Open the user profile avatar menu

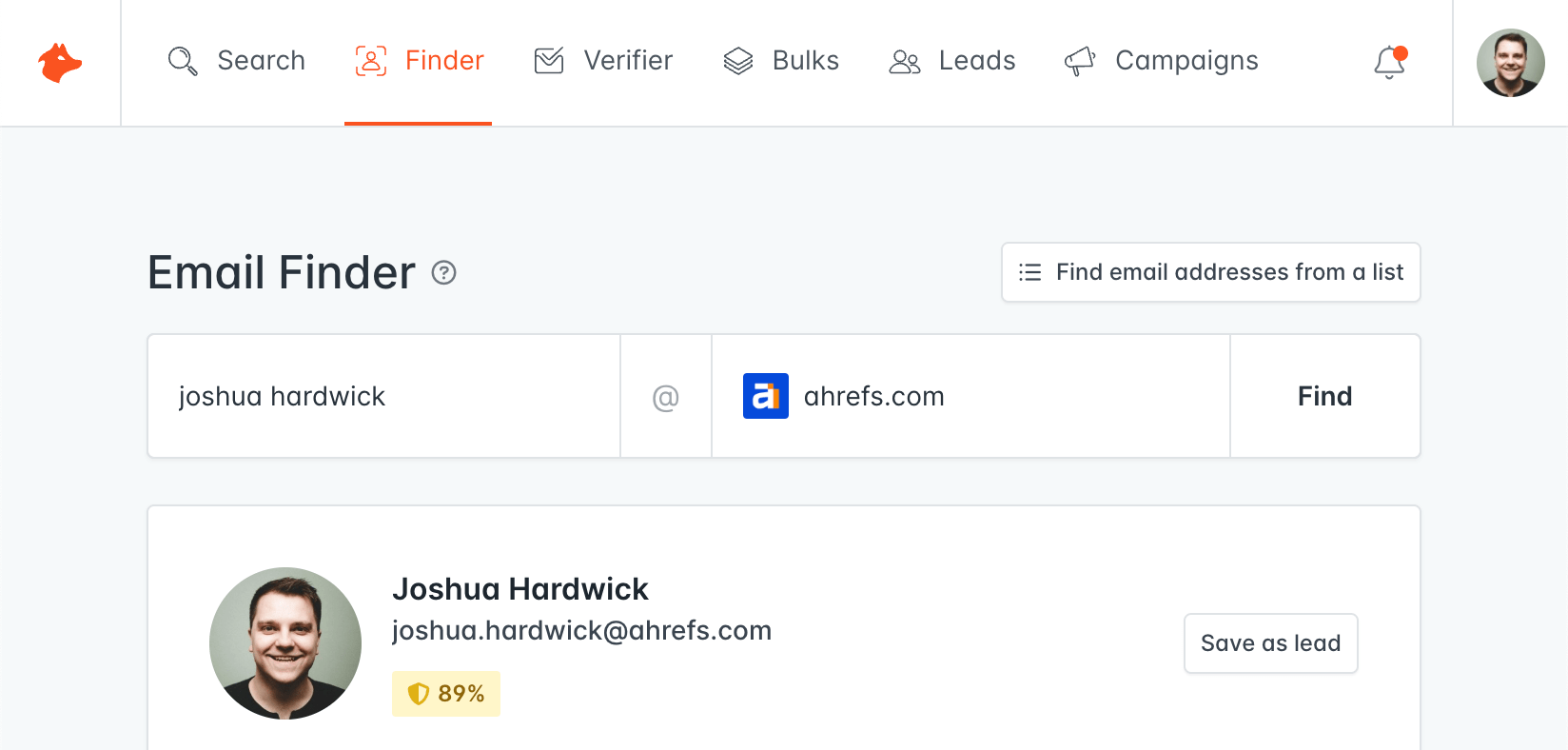[x=1510, y=63]
